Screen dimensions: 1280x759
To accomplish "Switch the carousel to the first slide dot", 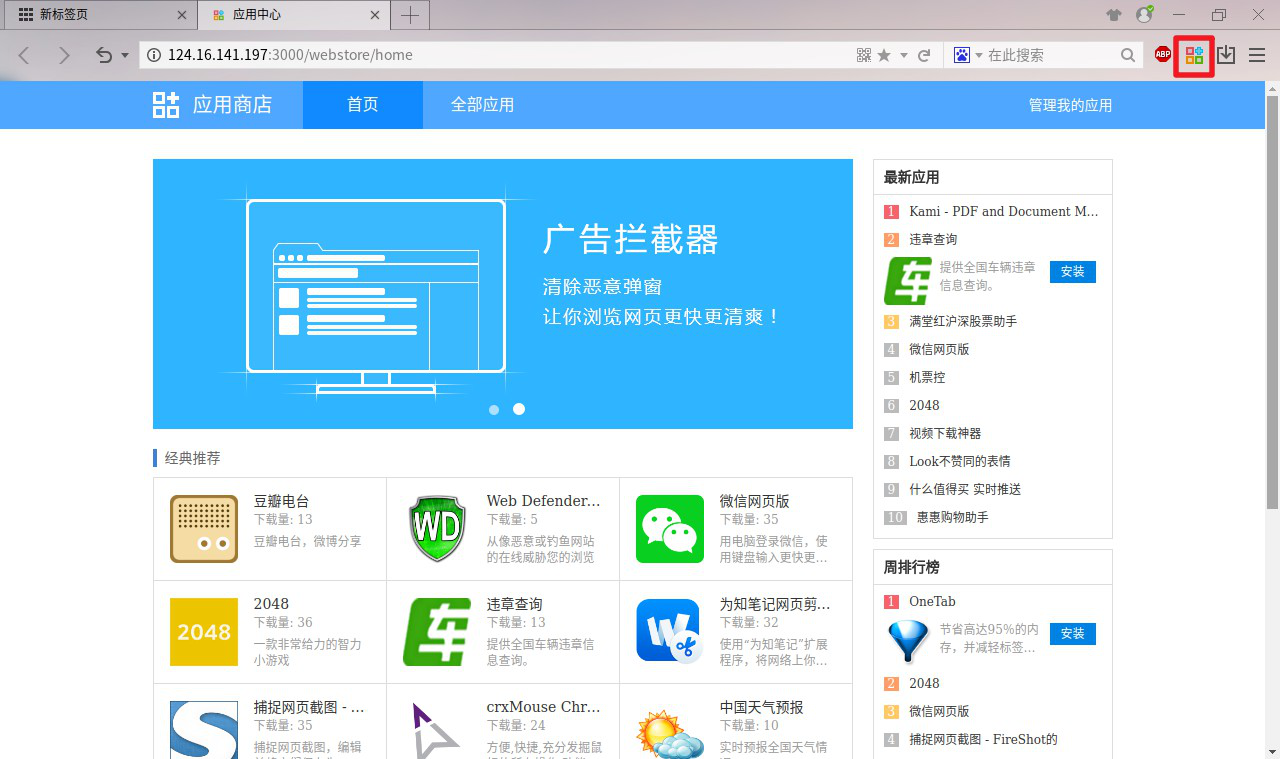I will click(494, 409).
